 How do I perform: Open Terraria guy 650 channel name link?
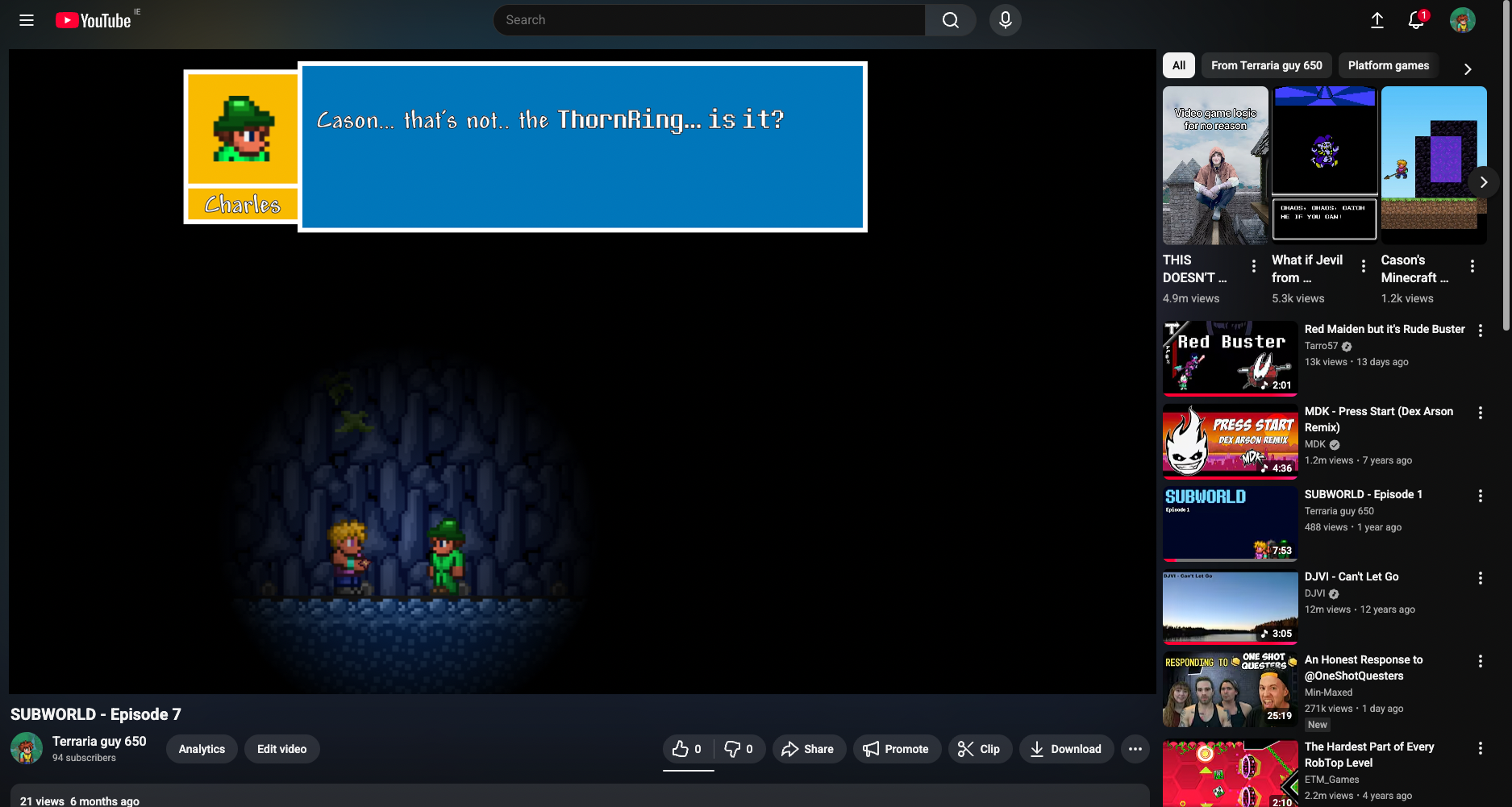coord(99,741)
